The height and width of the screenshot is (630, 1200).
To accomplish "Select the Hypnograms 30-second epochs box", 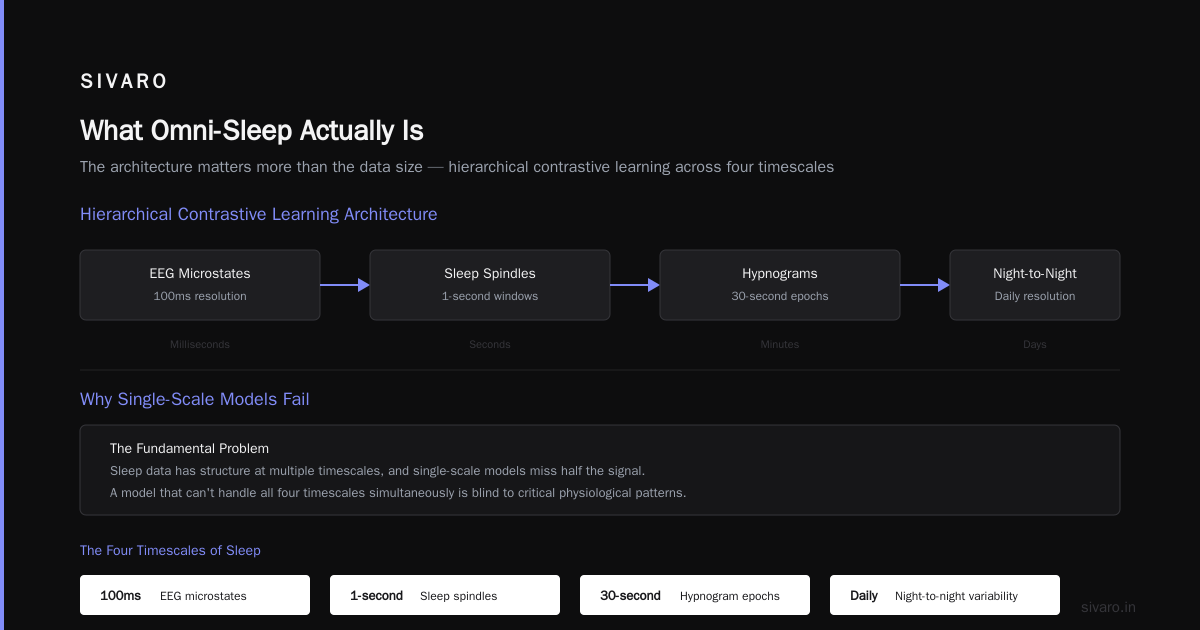I will 780,285.
